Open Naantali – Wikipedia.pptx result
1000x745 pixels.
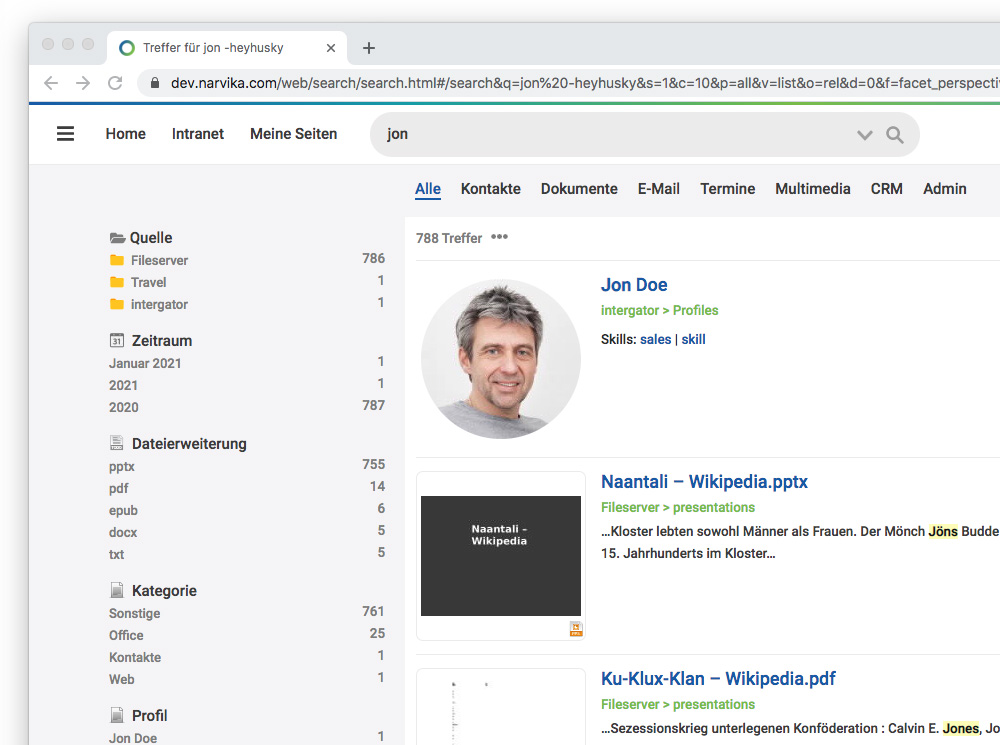pos(704,482)
